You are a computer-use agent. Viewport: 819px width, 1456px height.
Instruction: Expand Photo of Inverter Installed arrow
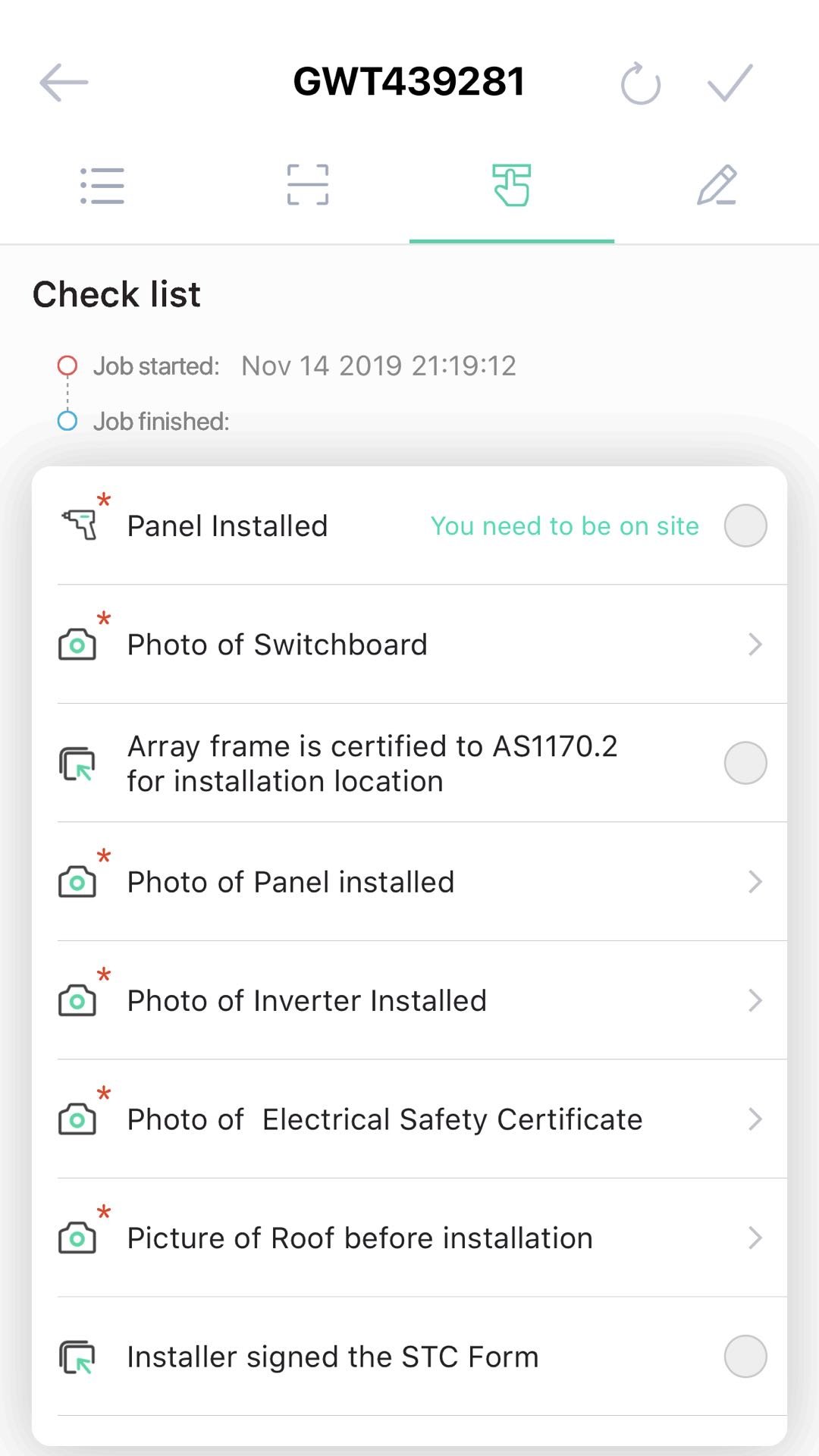[x=755, y=1000]
